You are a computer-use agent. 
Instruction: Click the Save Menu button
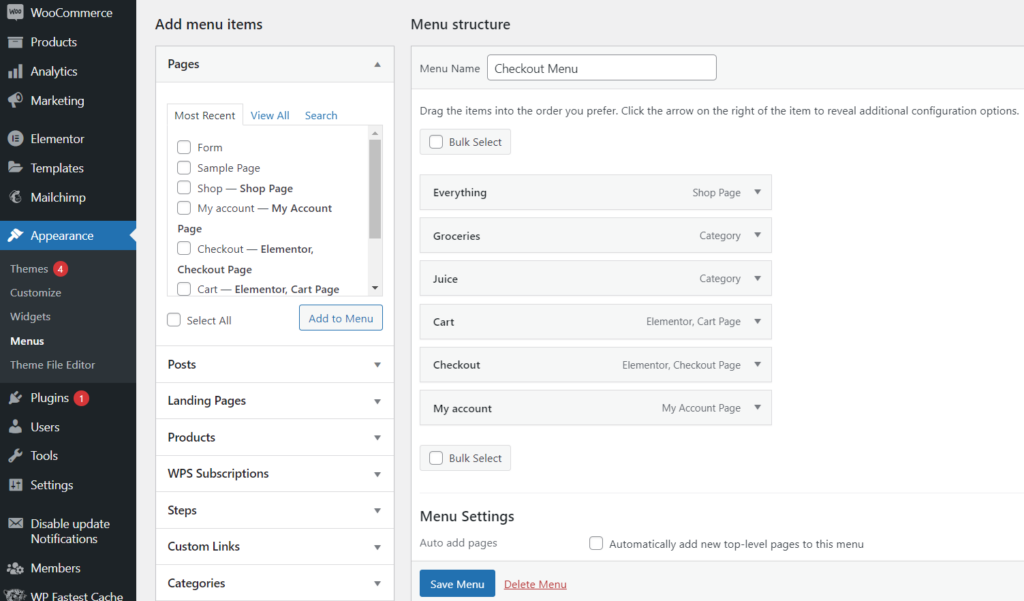[x=457, y=583]
